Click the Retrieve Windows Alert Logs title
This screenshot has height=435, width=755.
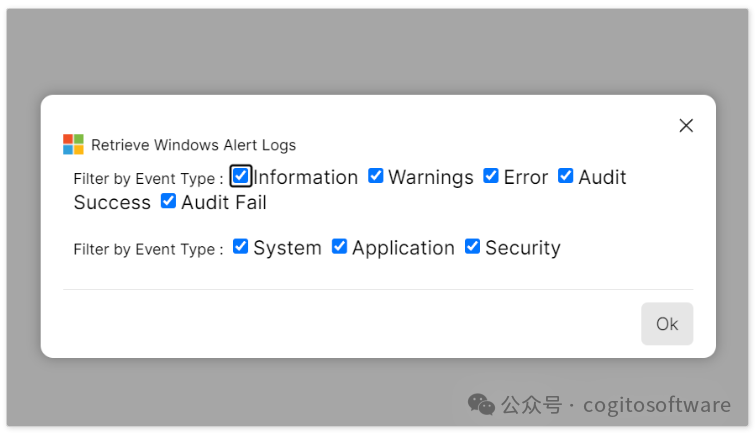(x=194, y=145)
